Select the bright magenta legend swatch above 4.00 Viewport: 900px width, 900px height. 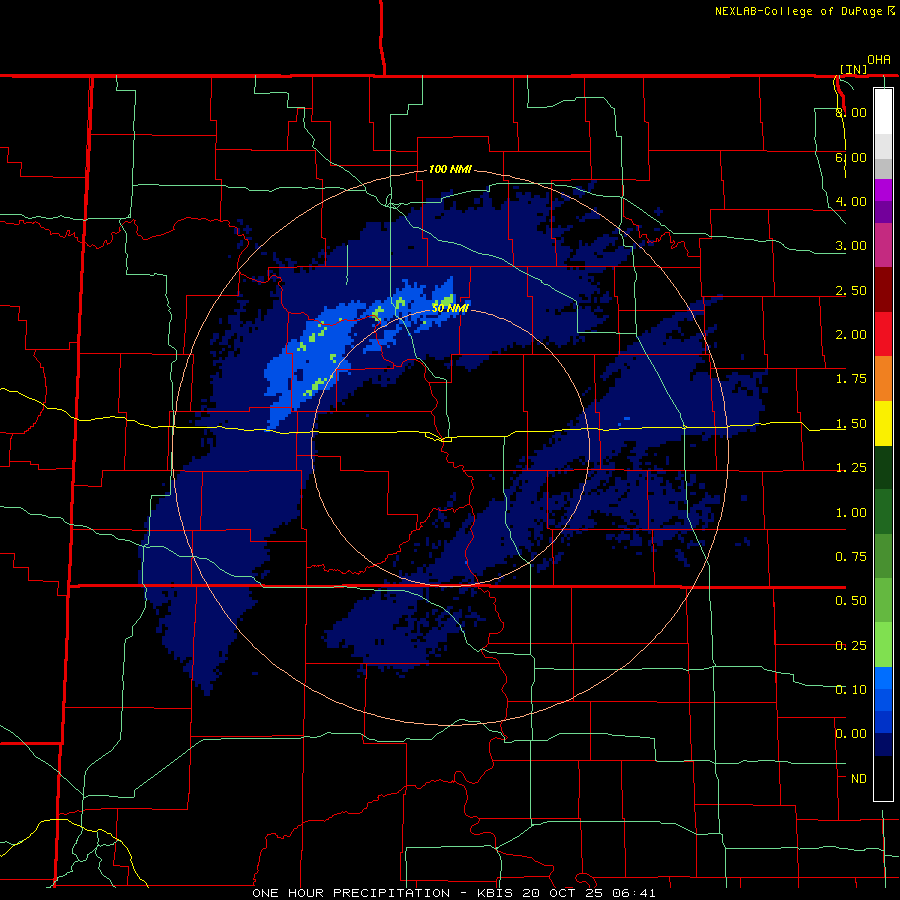pyautogui.click(x=883, y=190)
